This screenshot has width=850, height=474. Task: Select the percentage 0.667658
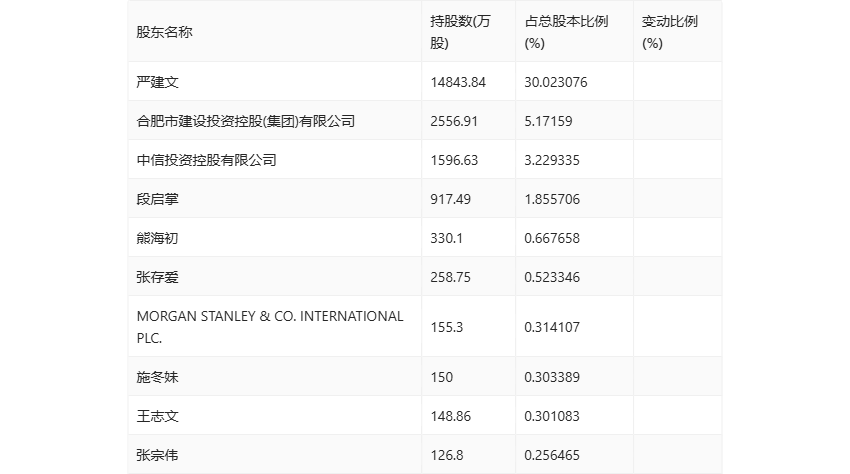coord(552,238)
